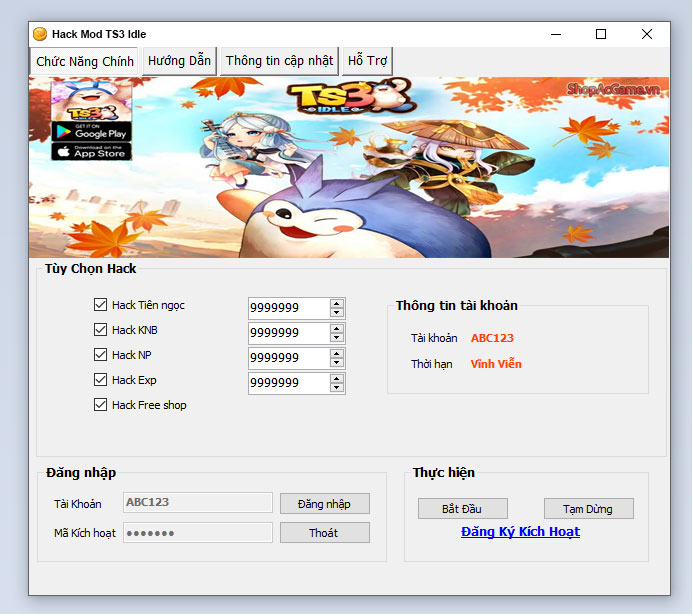This screenshot has height=616, width=693.
Task: Click the TS3 Idle game thumbnail icon
Action: 91,101
